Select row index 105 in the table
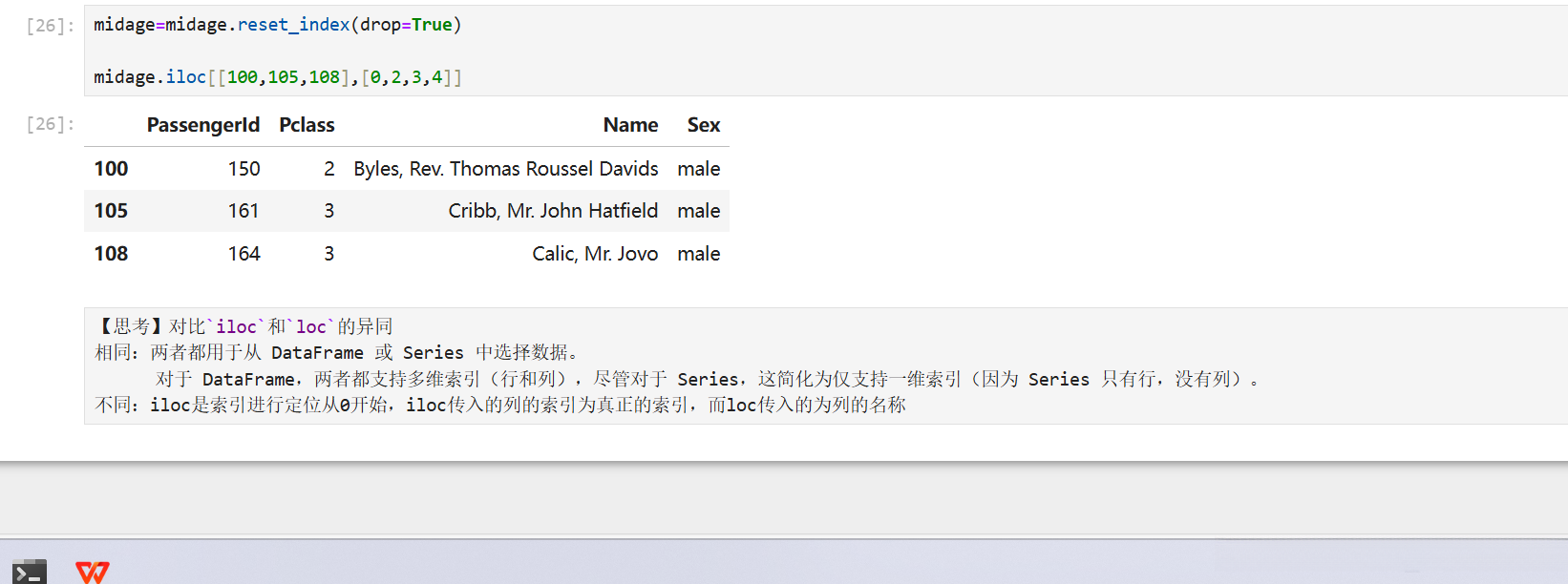Viewport: 1568px width, 584px height. [x=111, y=211]
